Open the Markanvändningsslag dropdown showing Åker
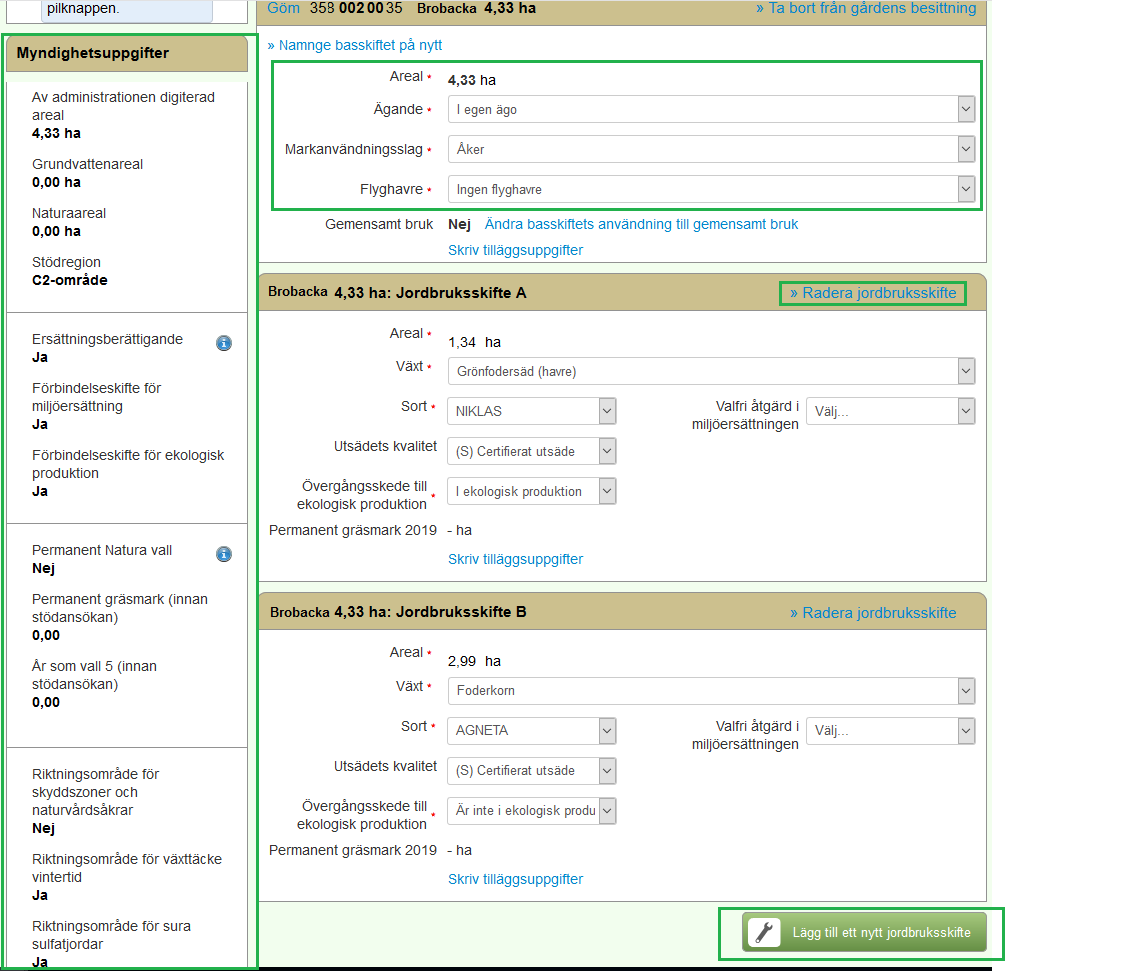 [x=711, y=149]
